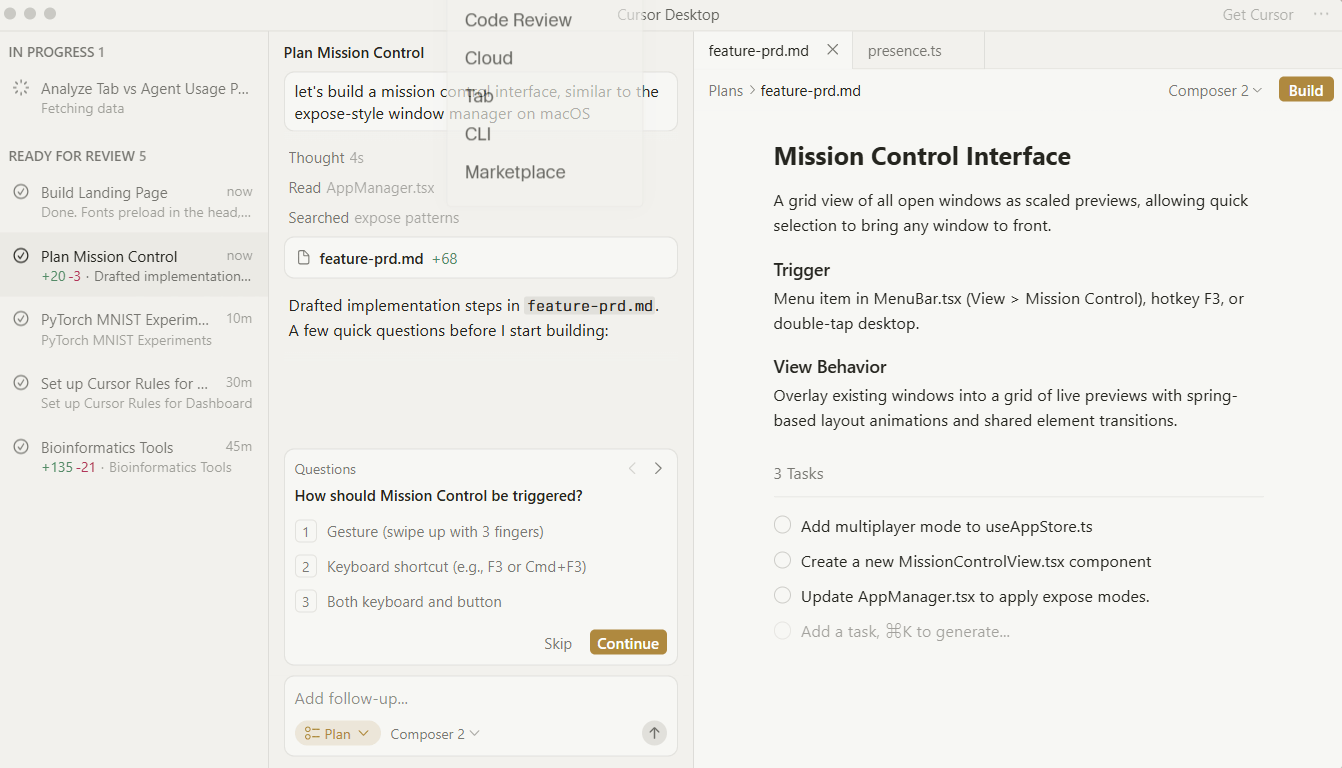Screen dimensions: 1342x768
Task: Click the file icon beside feature-prd.md +68
Action: coord(304,258)
